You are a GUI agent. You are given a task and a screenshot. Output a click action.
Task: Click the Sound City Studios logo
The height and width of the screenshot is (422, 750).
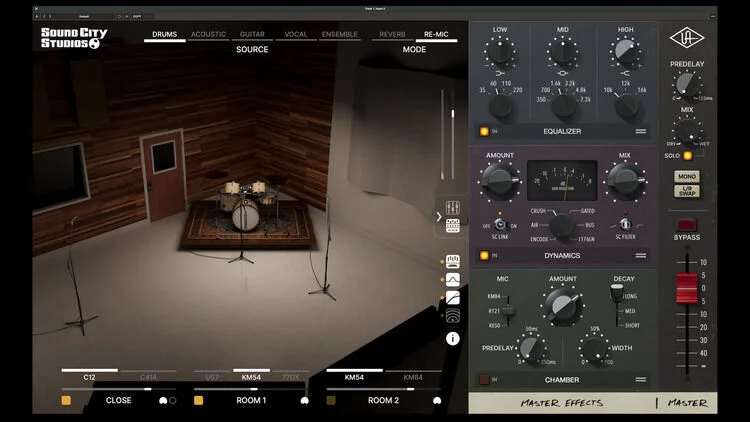[x=74, y=38]
